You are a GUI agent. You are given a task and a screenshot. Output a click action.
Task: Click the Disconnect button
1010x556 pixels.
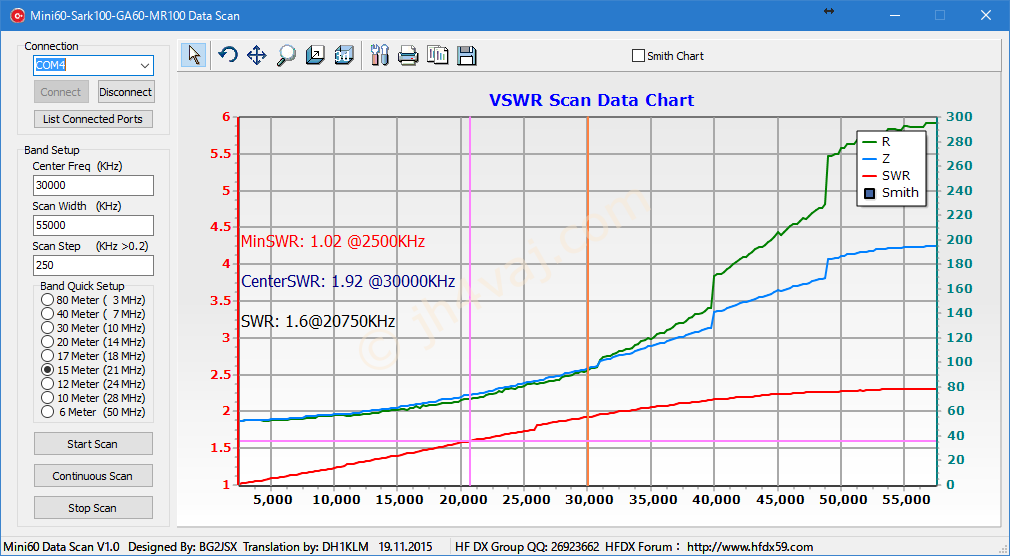tap(126, 92)
